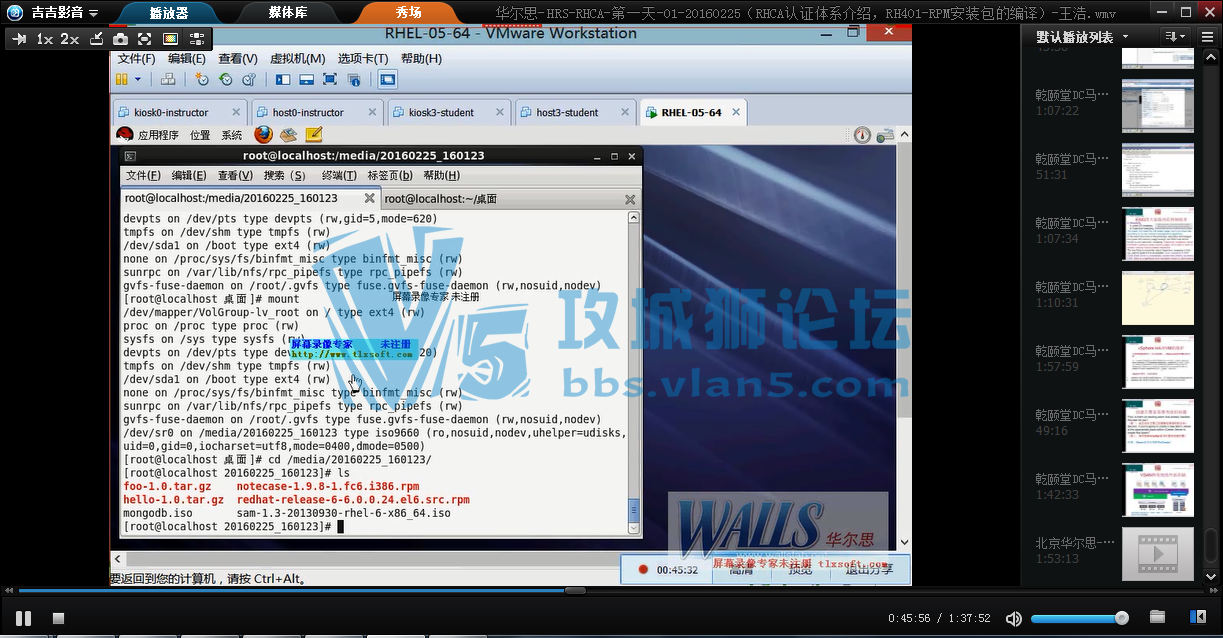The width and height of the screenshot is (1223, 638).
Task: Pause the video playback
Action: pyautogui.click(x=24, y=618)
